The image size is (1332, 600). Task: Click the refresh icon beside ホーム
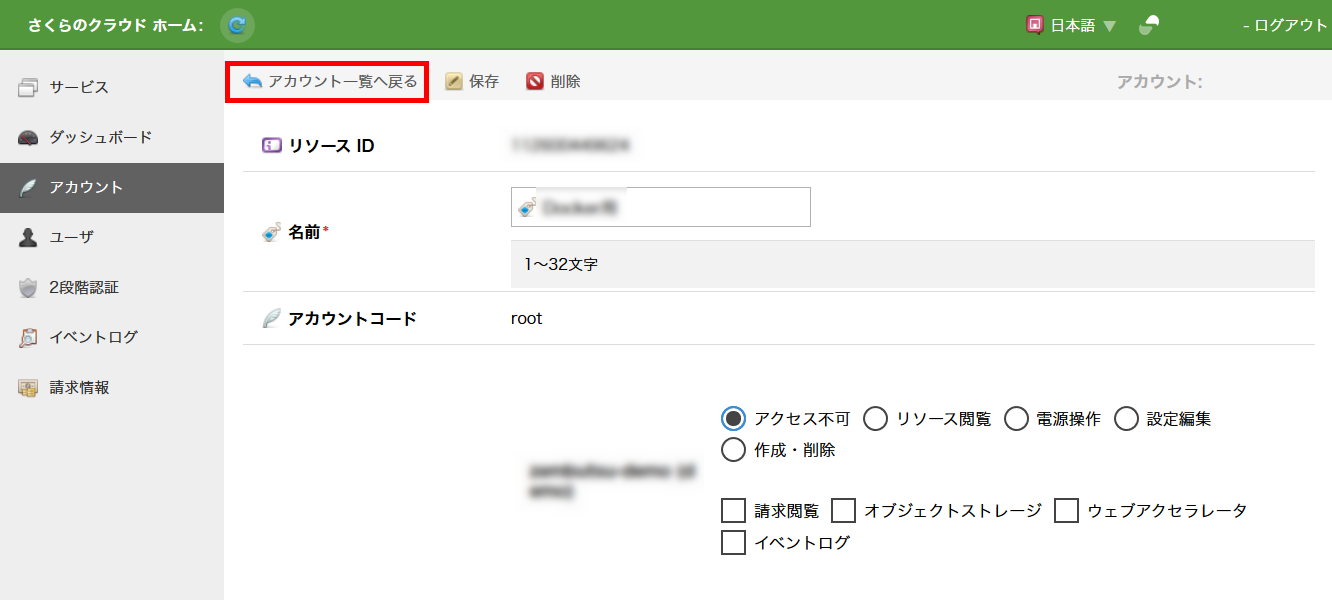point(237,25)
